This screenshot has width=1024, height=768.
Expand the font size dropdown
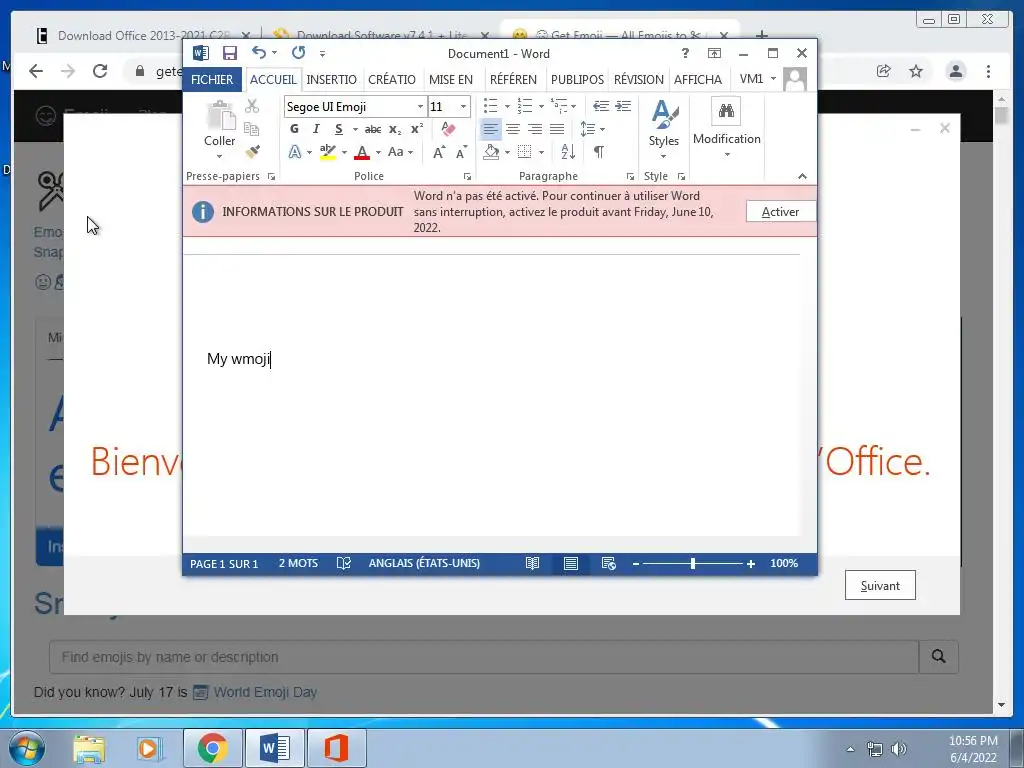coord(463,106)
